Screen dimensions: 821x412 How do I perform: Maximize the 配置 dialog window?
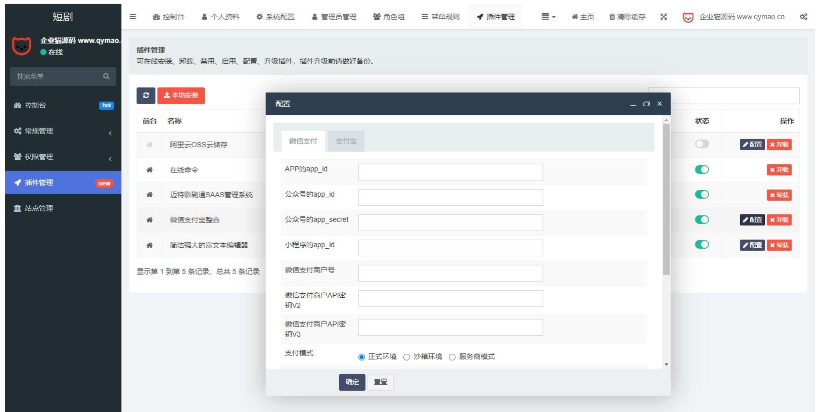(x=646, y=103)
